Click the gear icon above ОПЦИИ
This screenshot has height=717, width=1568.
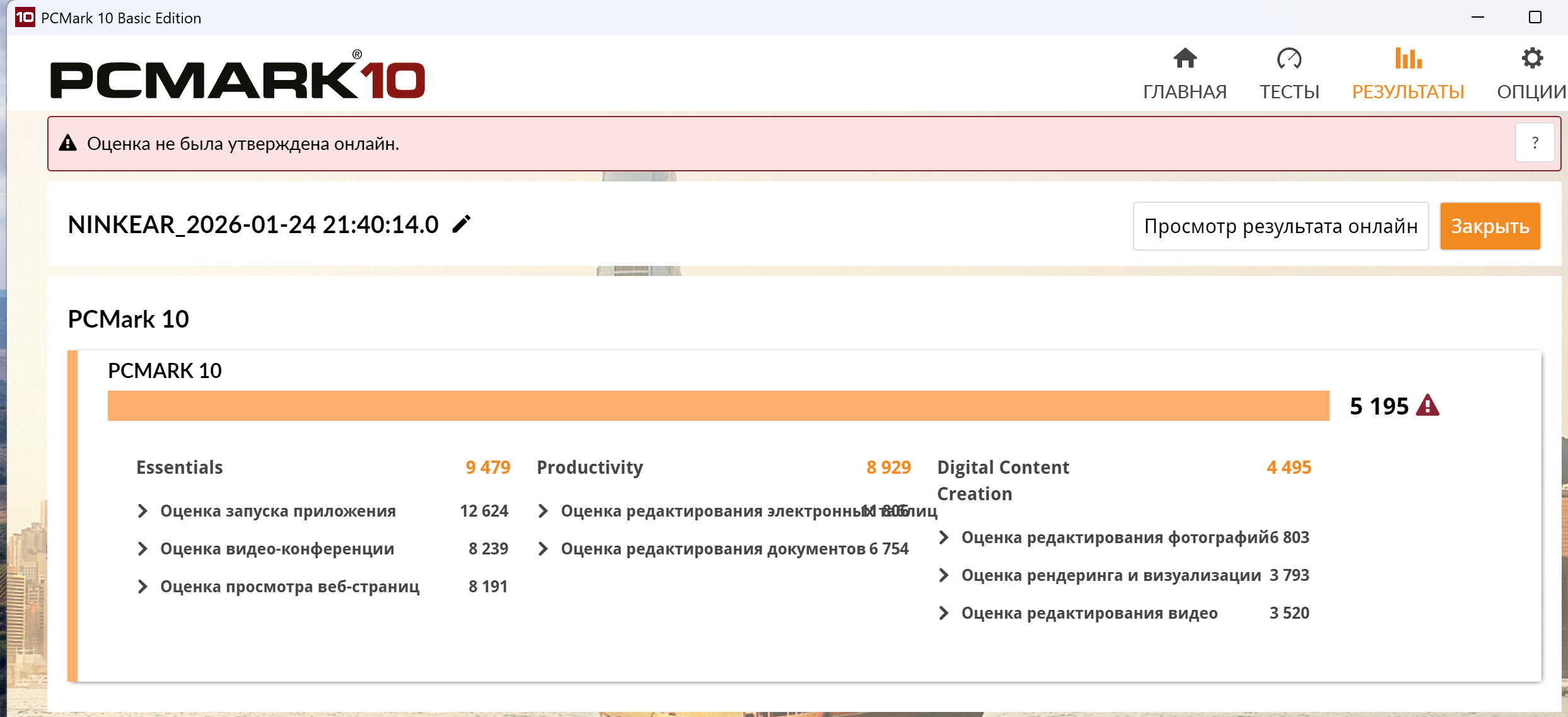[x=1531, y=59]
